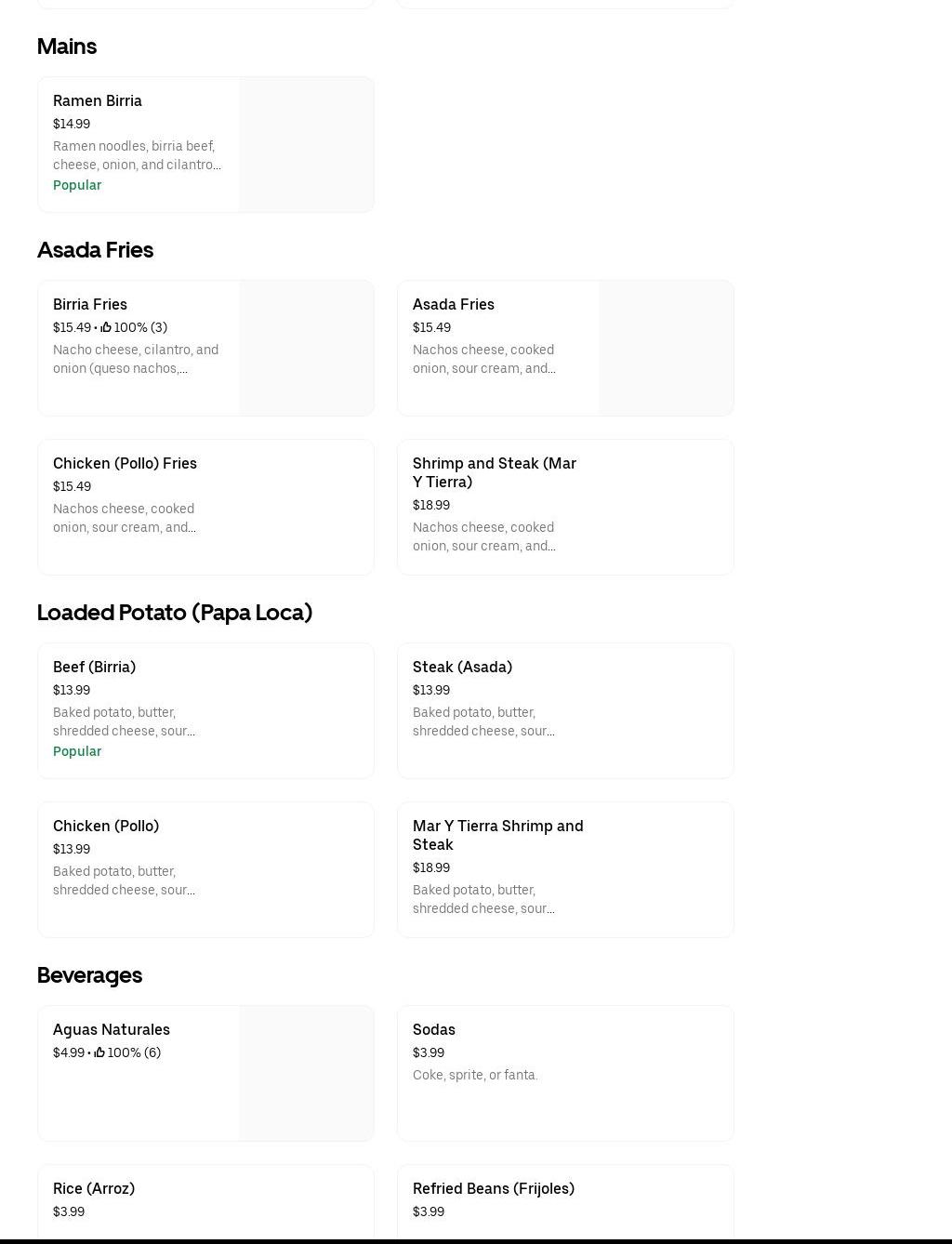Viewport: 952px width, 1244px height.
Task: Click the thumbs-up rating icon on Birria Fries
Action: pos(106,327)
